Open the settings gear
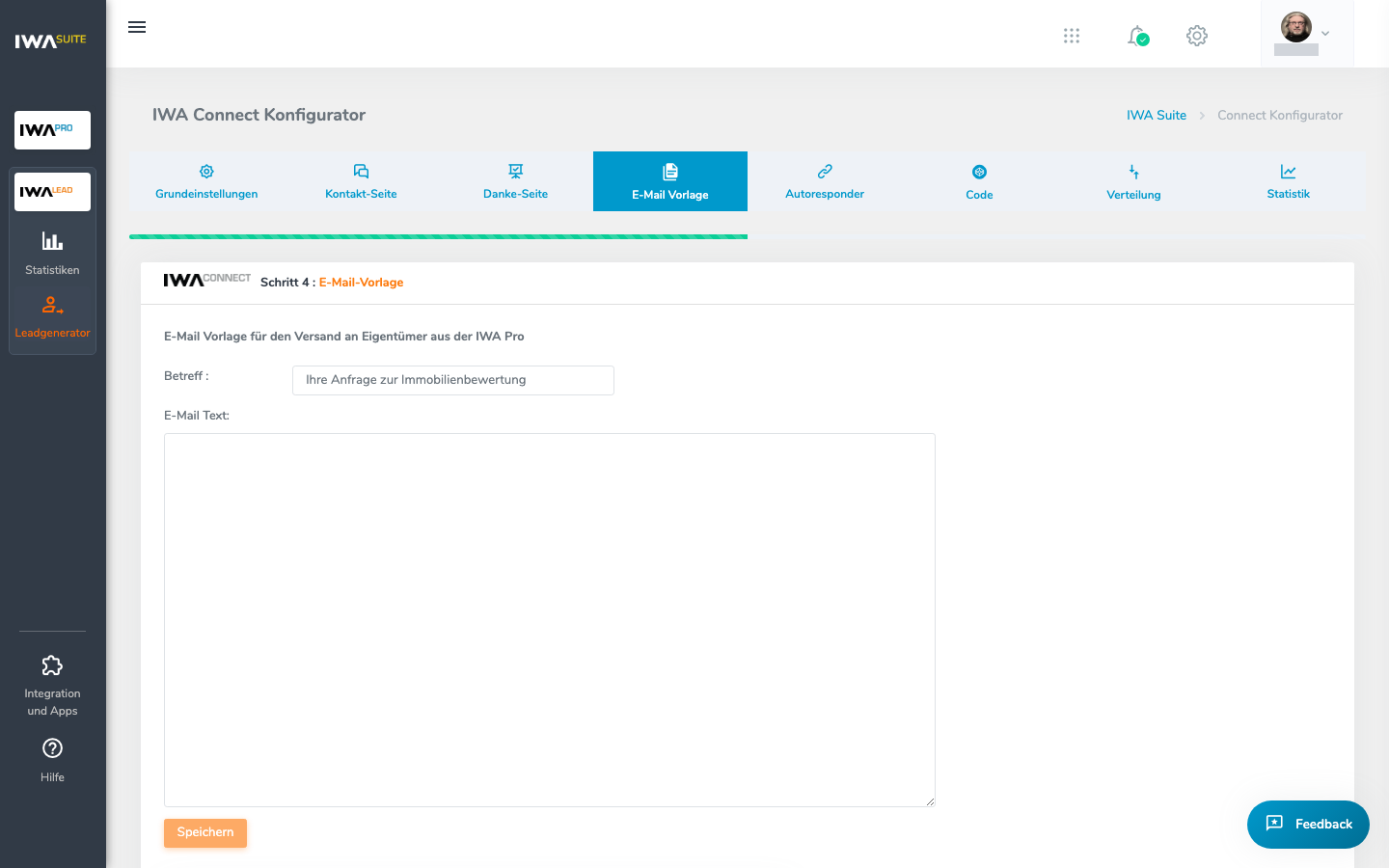 click(x=1197, y=36)
